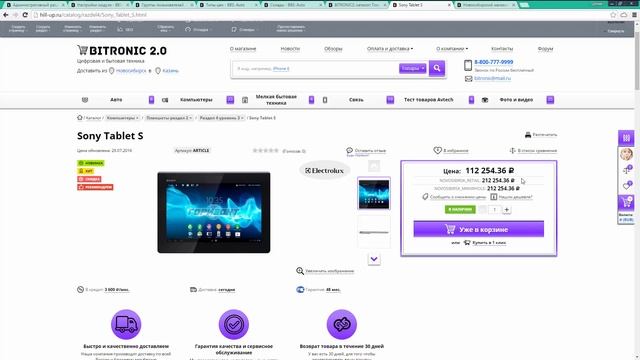This screenshot has height=360, width=640.
Task: Click the quantity number field
Action: 495,209
